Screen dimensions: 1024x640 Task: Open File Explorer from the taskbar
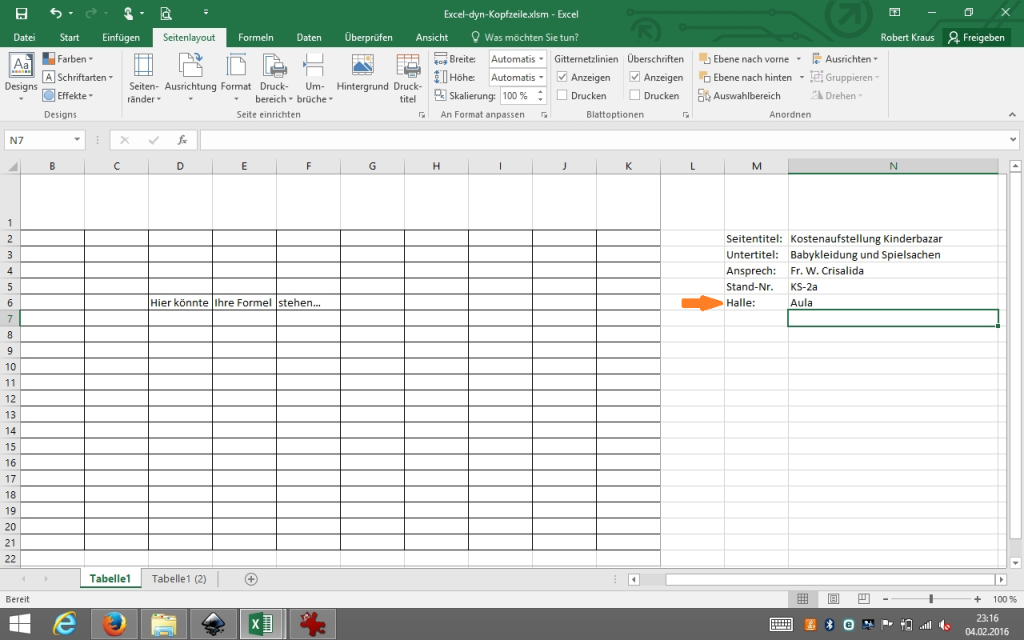(163, 624)
